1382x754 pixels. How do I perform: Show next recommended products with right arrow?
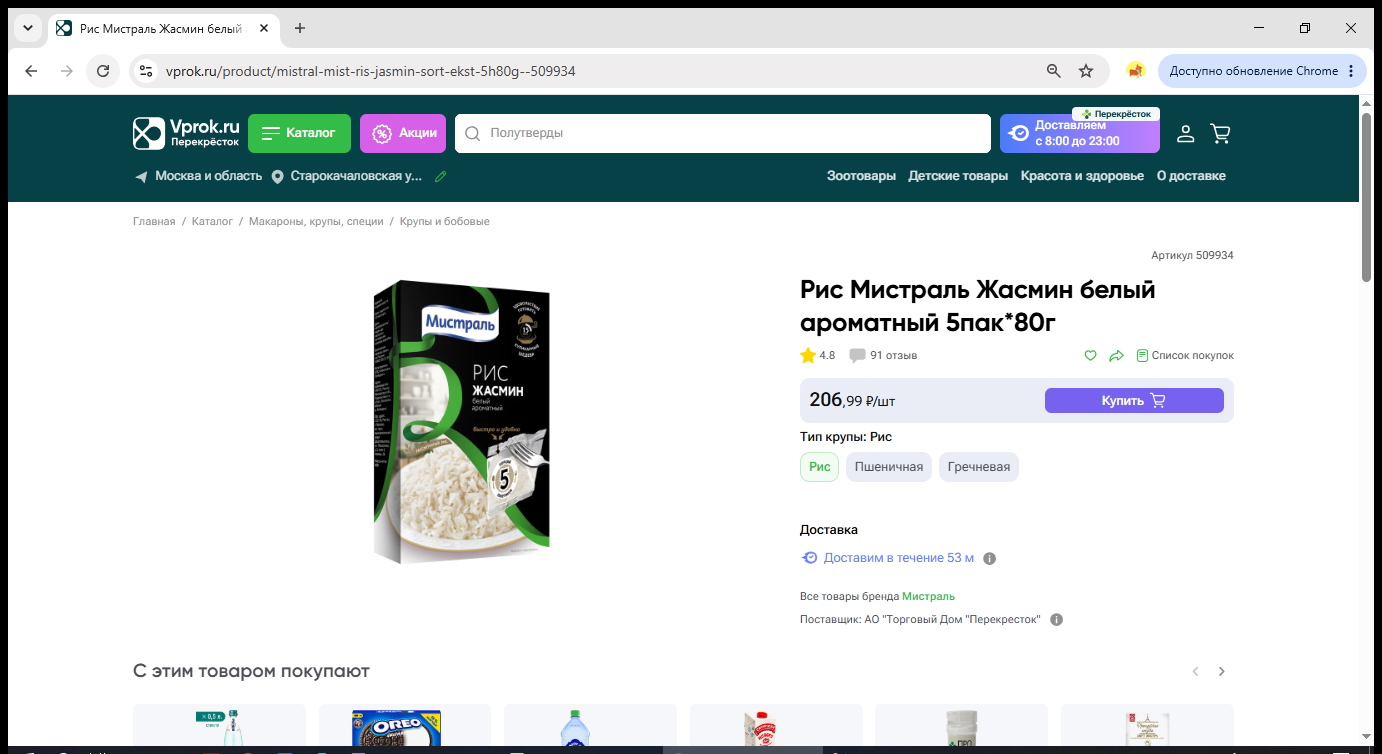click(1221, 671)
